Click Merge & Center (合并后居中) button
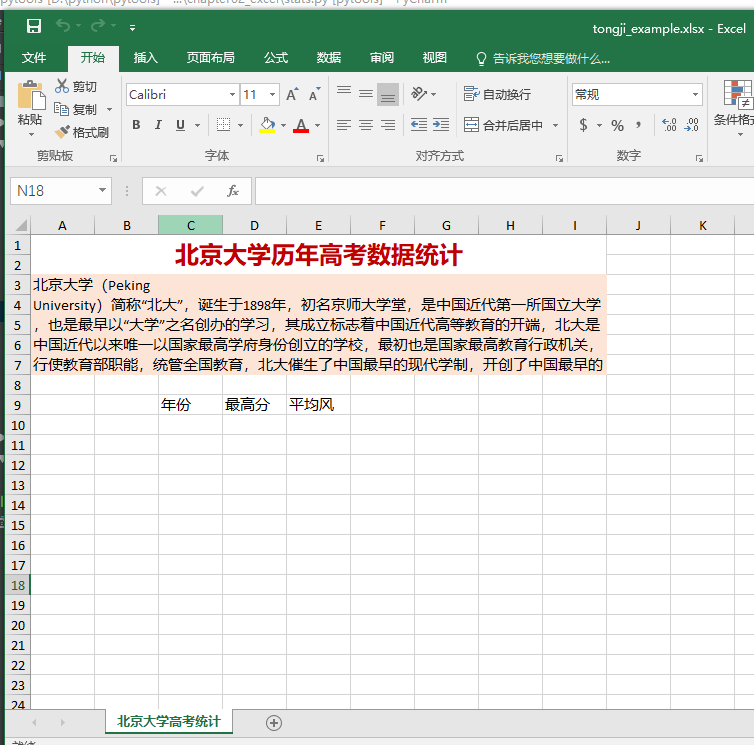Image resolution: width=754 pixels, height=745 pixels. click(503, 125)
